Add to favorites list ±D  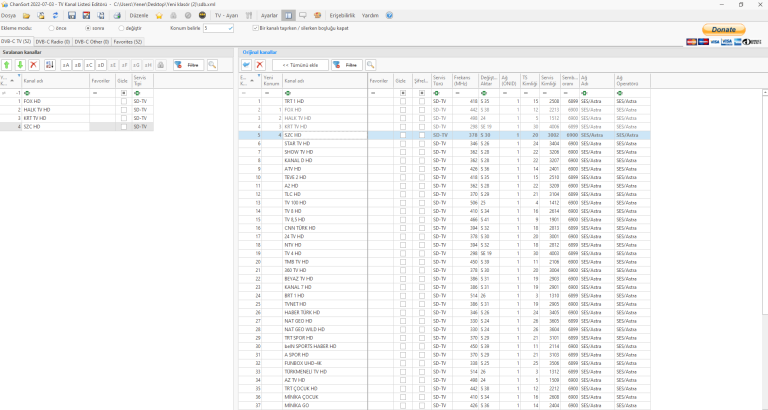[x=101, y=65]
